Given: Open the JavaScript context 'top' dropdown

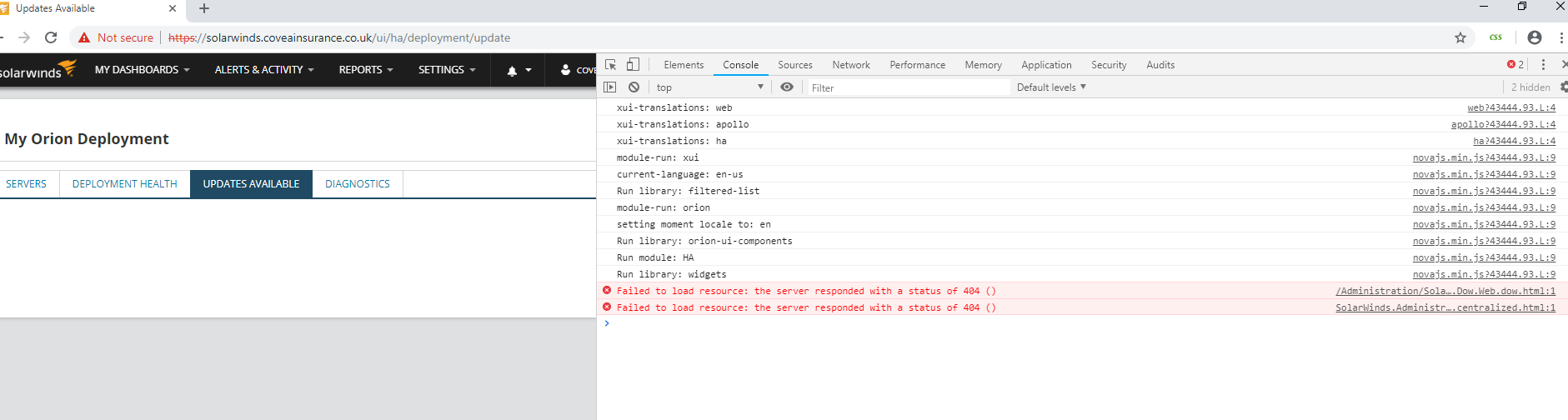Looking at the screenshot, I should coord(709,87).
